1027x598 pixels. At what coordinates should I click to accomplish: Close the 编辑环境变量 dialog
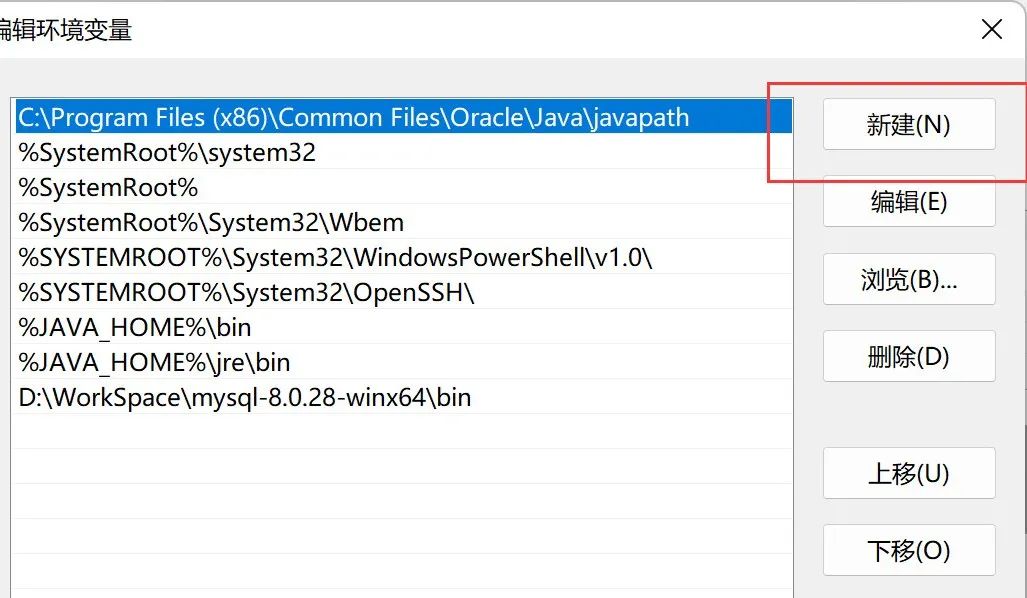pos(992,29)
